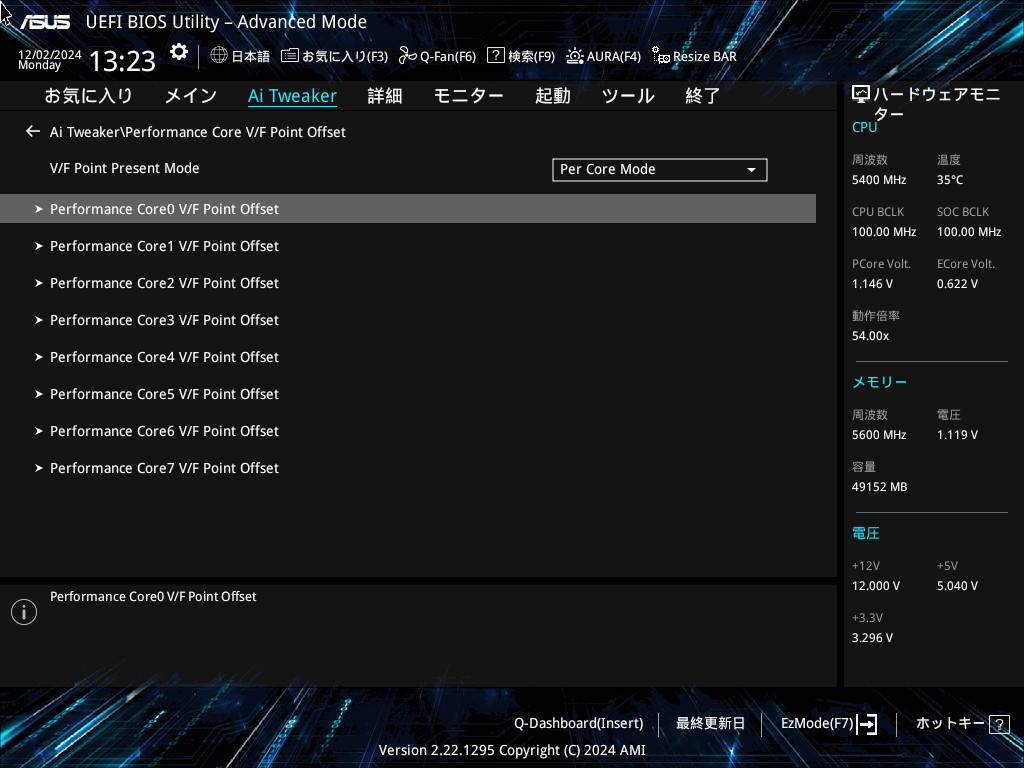
Task: Click Q-Fan(F6) label
Action: [x=448, y=56]
